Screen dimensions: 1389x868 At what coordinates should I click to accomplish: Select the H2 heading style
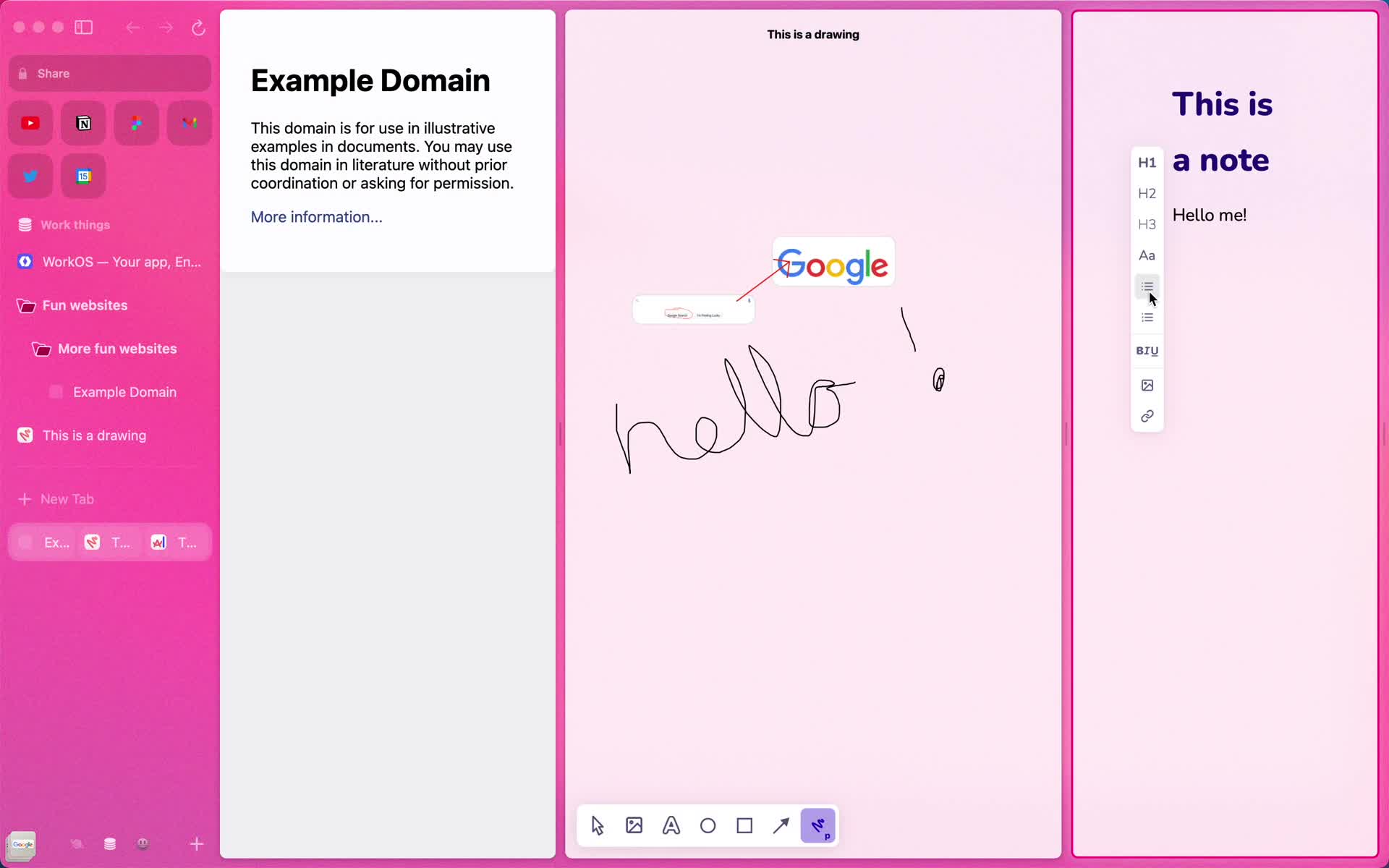1146,192
